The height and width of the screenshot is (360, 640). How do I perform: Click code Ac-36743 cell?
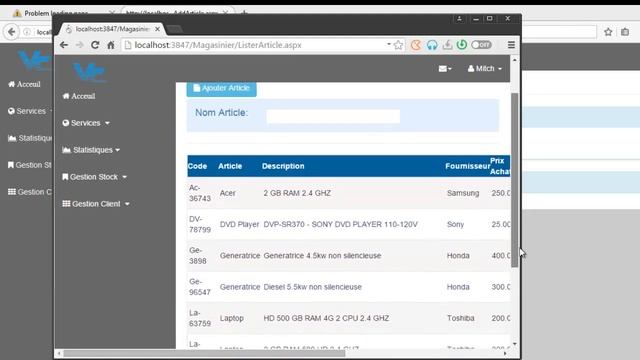(x=200, y=193)
